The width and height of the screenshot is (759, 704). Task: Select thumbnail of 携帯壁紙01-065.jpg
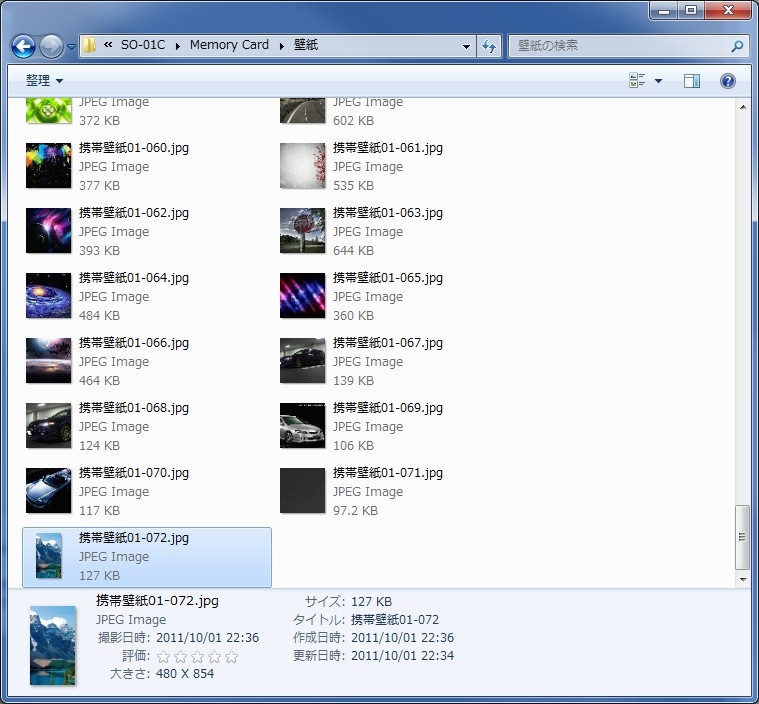point(303,295)
